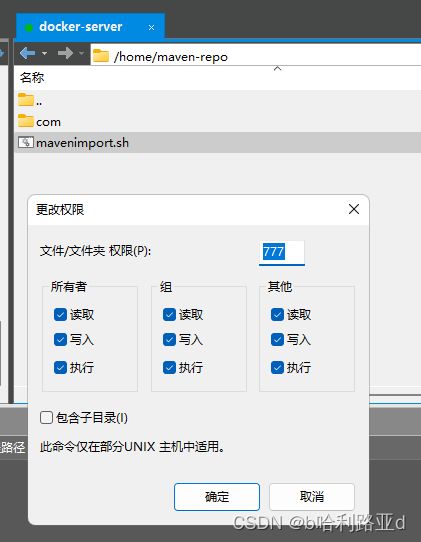Toggle group 写入 checkbox
Viewport: 421px width, 542px height.
pos(169,339)
